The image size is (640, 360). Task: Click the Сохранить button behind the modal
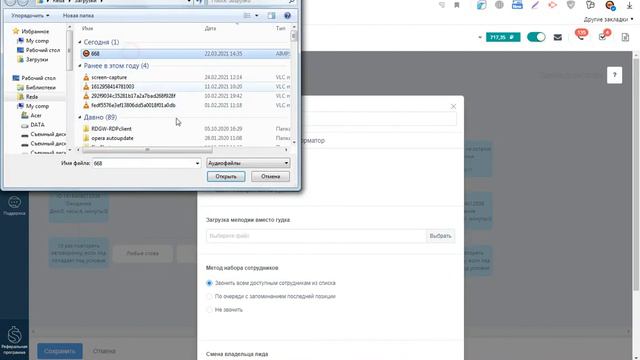coord(60,351)
